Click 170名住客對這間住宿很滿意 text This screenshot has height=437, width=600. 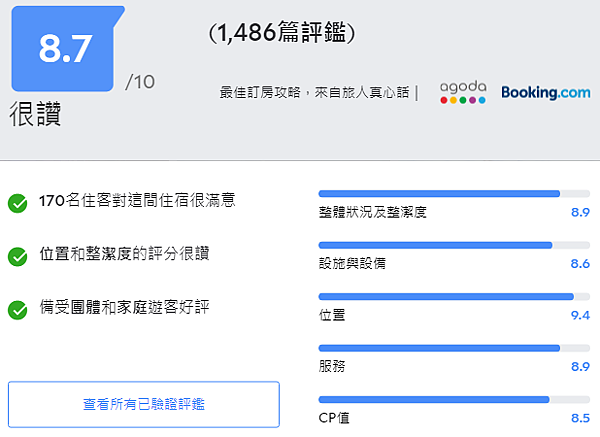(137, 201)
